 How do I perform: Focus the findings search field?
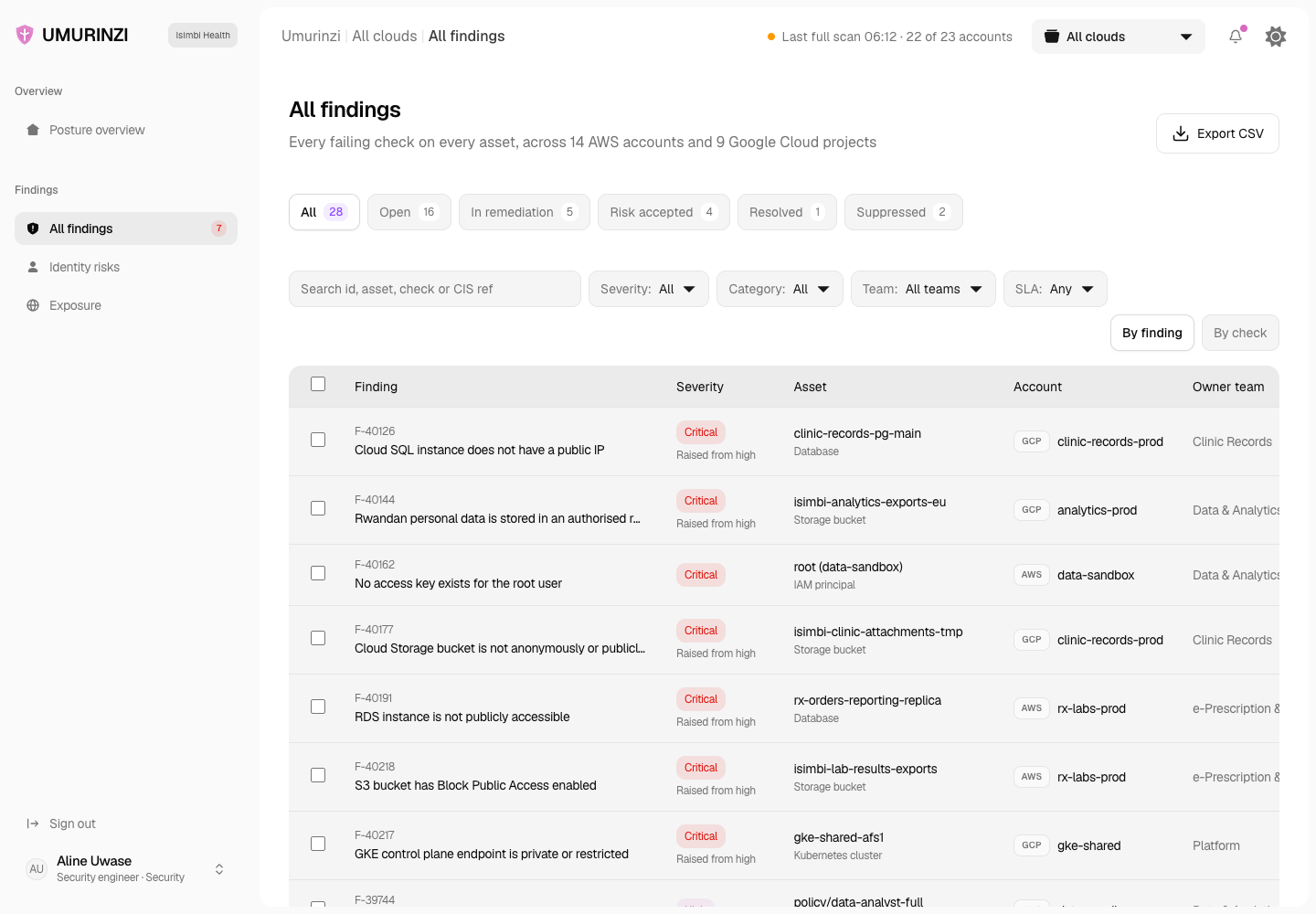pos(435,289)
